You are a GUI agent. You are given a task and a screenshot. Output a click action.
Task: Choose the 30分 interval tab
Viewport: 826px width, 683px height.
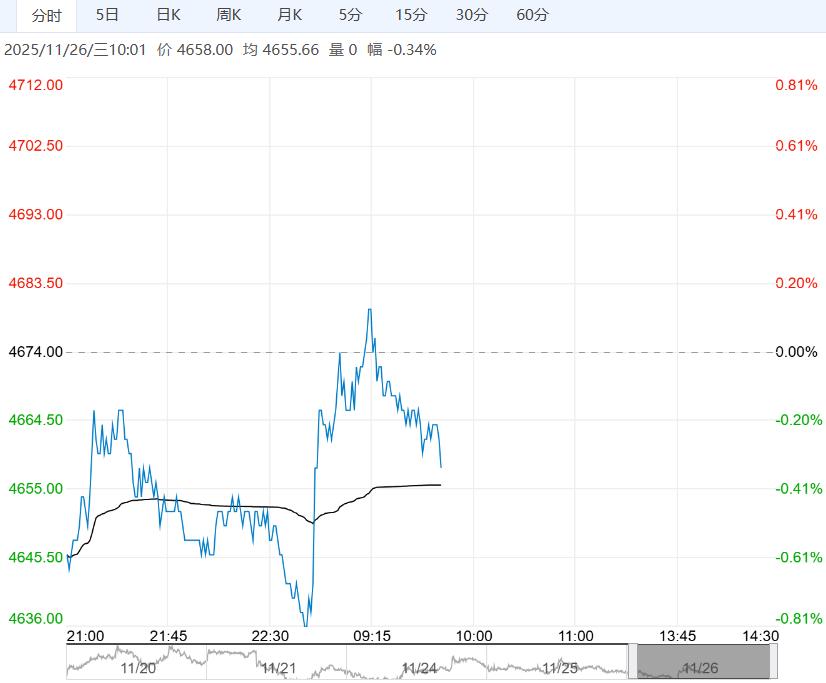472,15
